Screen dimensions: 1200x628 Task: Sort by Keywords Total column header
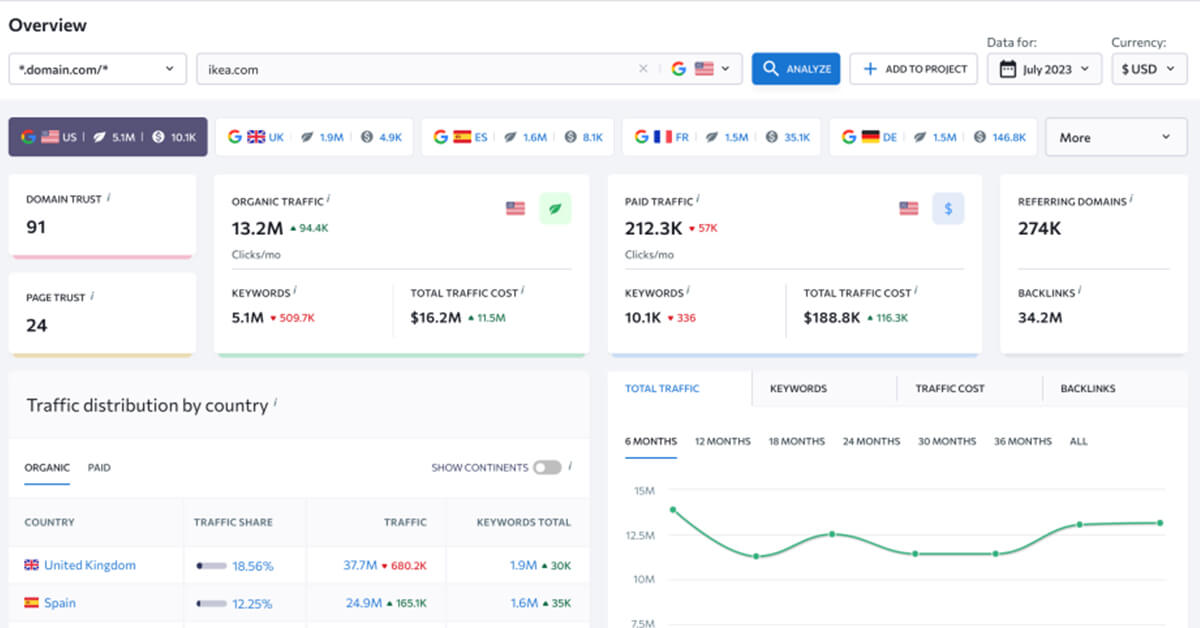[x=524, y=522]
